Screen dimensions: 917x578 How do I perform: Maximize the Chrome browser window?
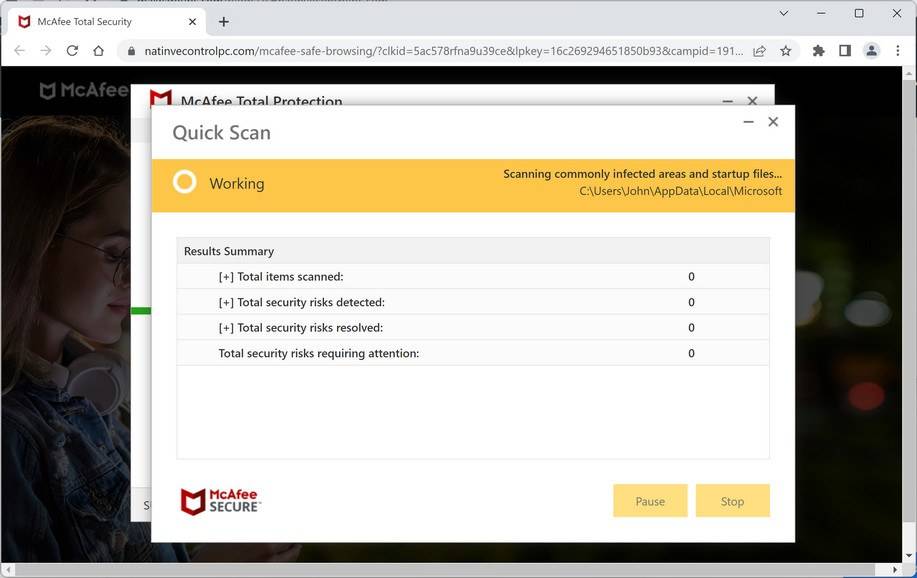click(859, 13)
